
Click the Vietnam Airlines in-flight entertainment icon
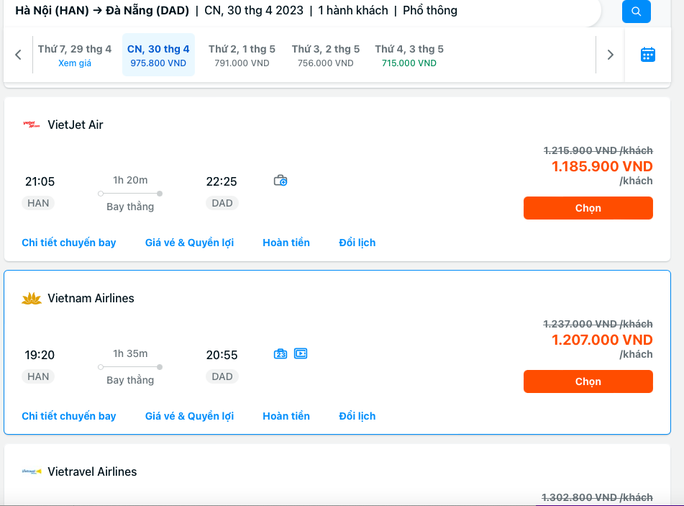click(x=300, y=354)
